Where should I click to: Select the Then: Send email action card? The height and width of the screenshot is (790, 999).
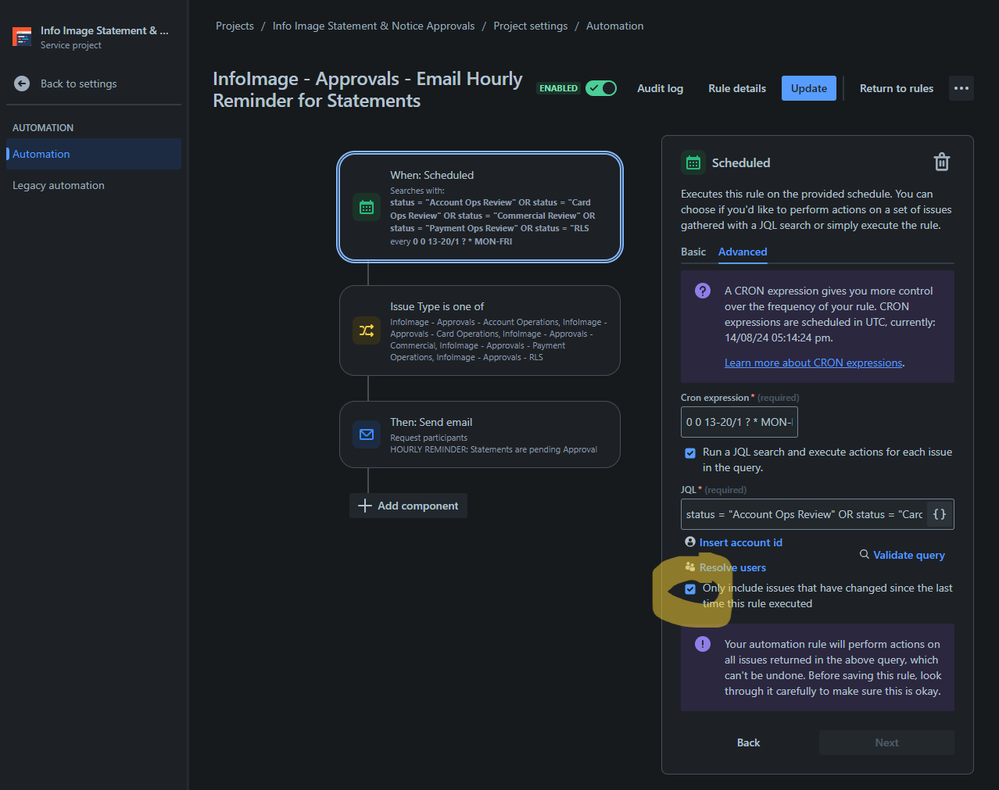480,434
